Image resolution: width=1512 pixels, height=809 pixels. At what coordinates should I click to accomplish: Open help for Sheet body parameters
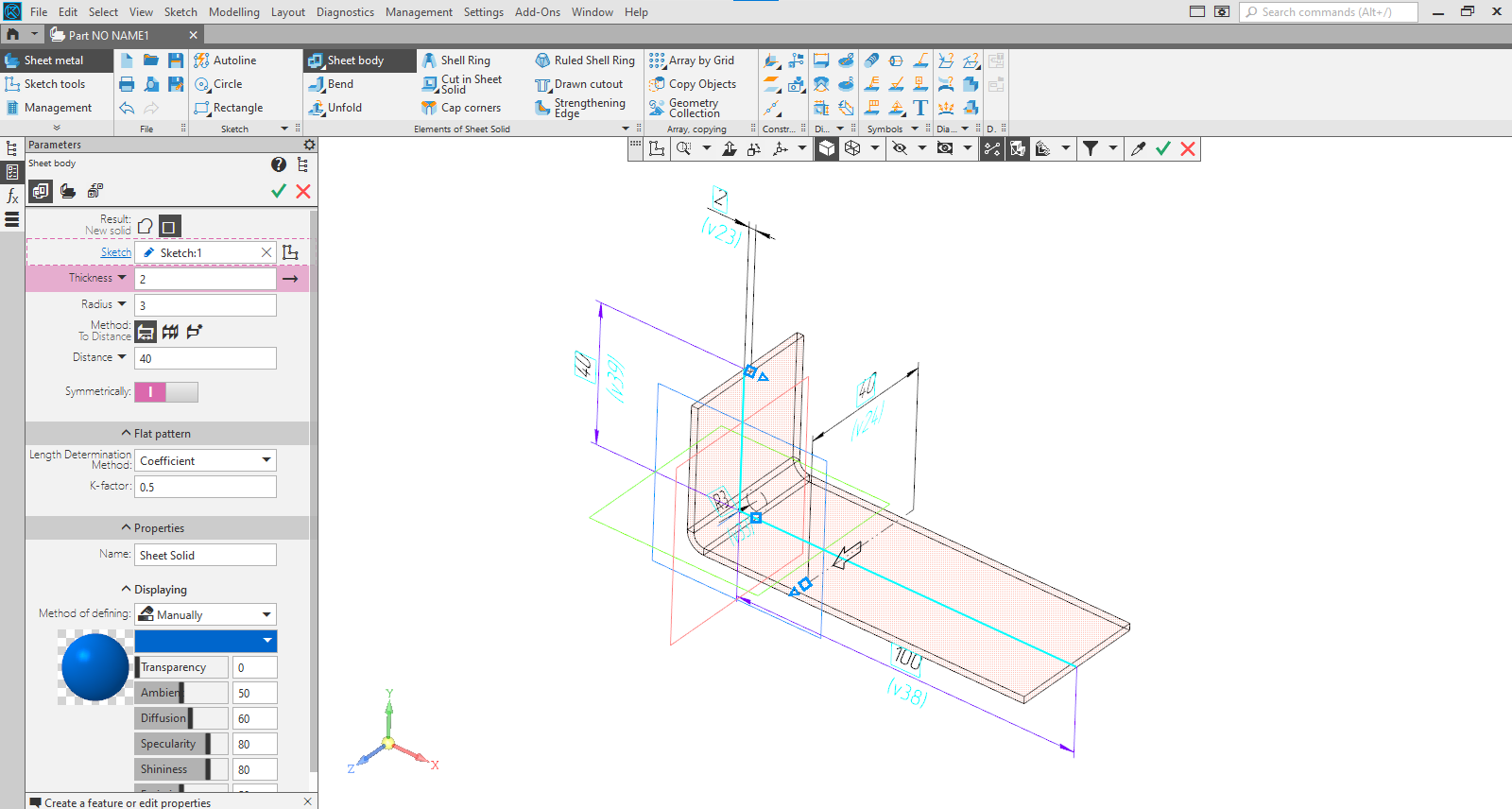pyautogui.click(x=279, y=164)
